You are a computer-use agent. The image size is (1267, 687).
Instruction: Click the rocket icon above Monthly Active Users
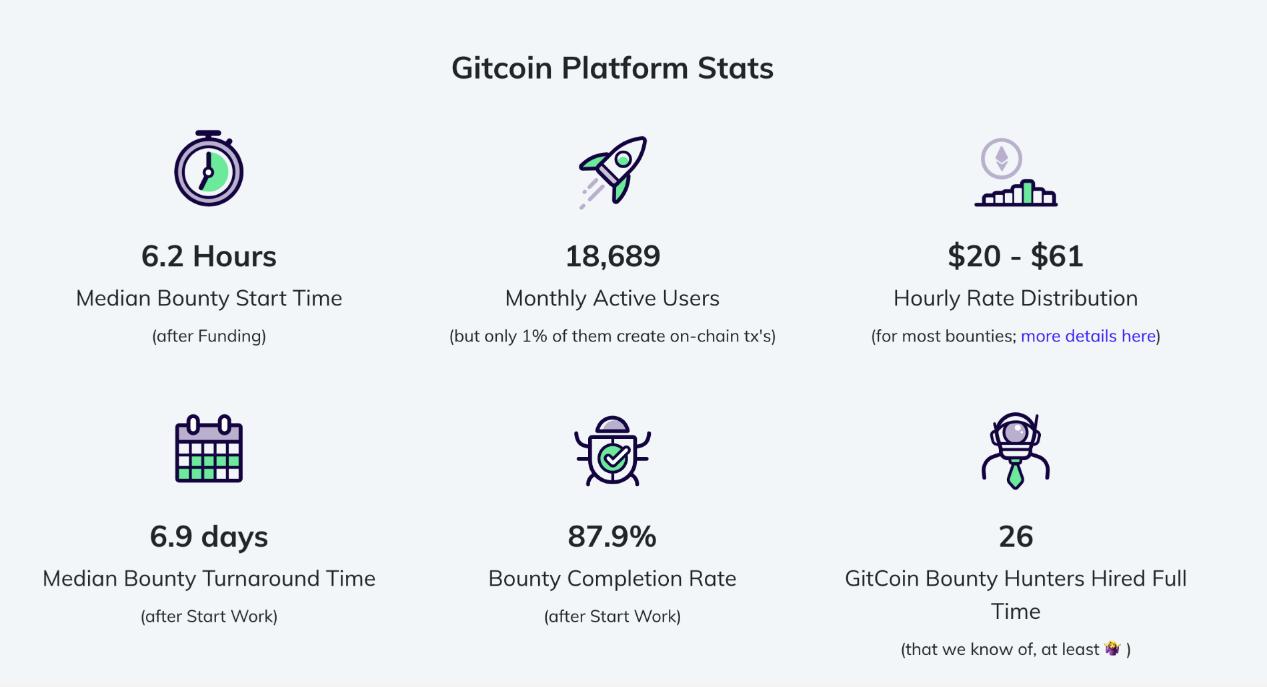click(613, 172)
